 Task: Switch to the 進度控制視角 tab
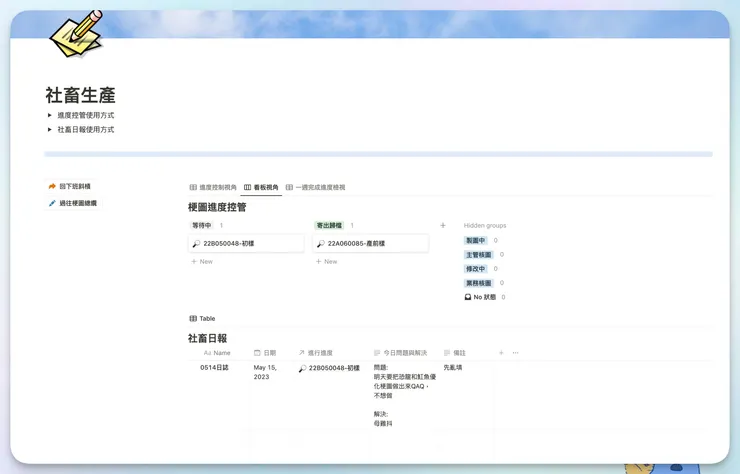[213, 187]
